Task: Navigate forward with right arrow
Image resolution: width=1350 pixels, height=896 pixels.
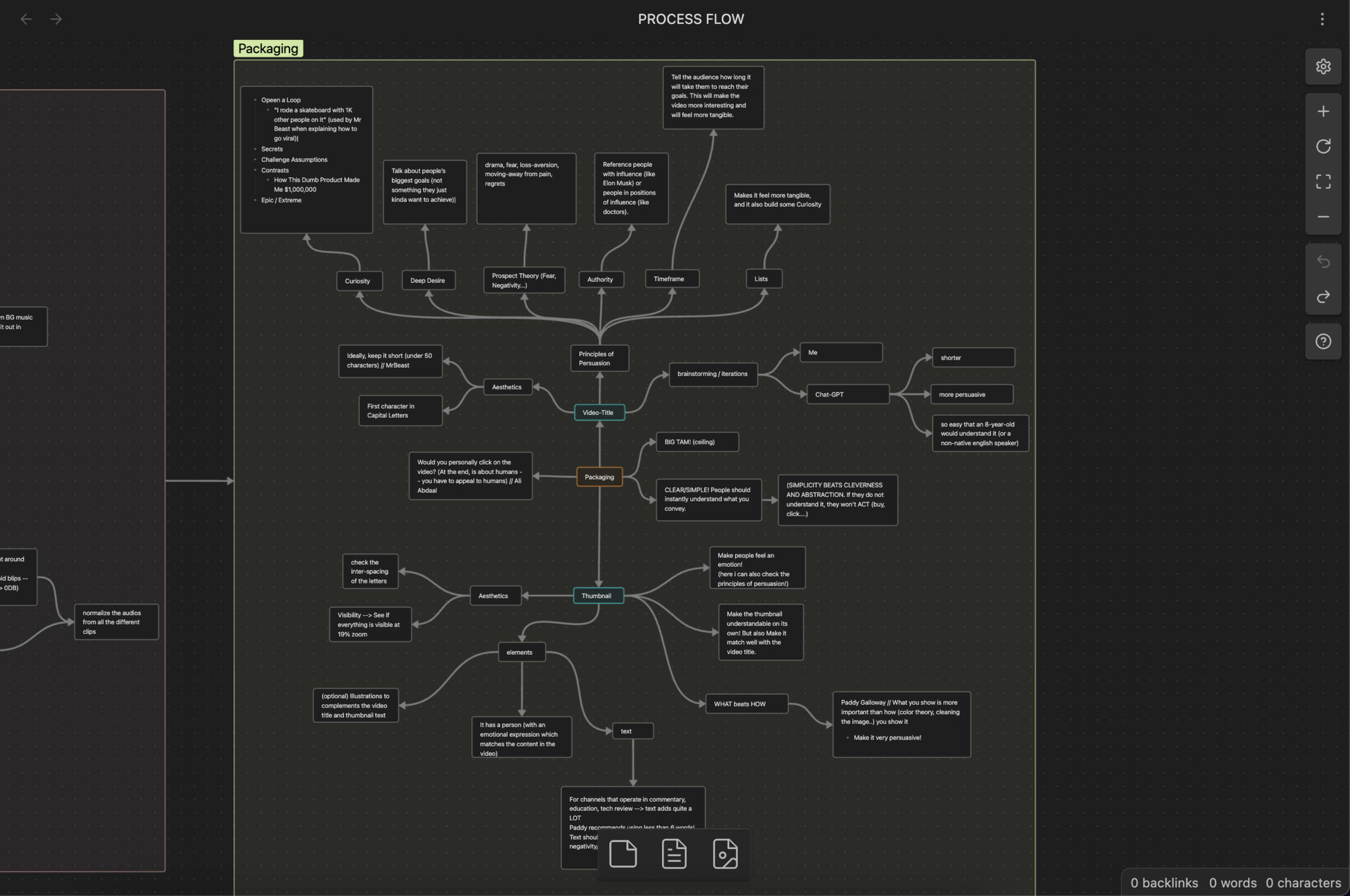Action: tap(56, 19)
